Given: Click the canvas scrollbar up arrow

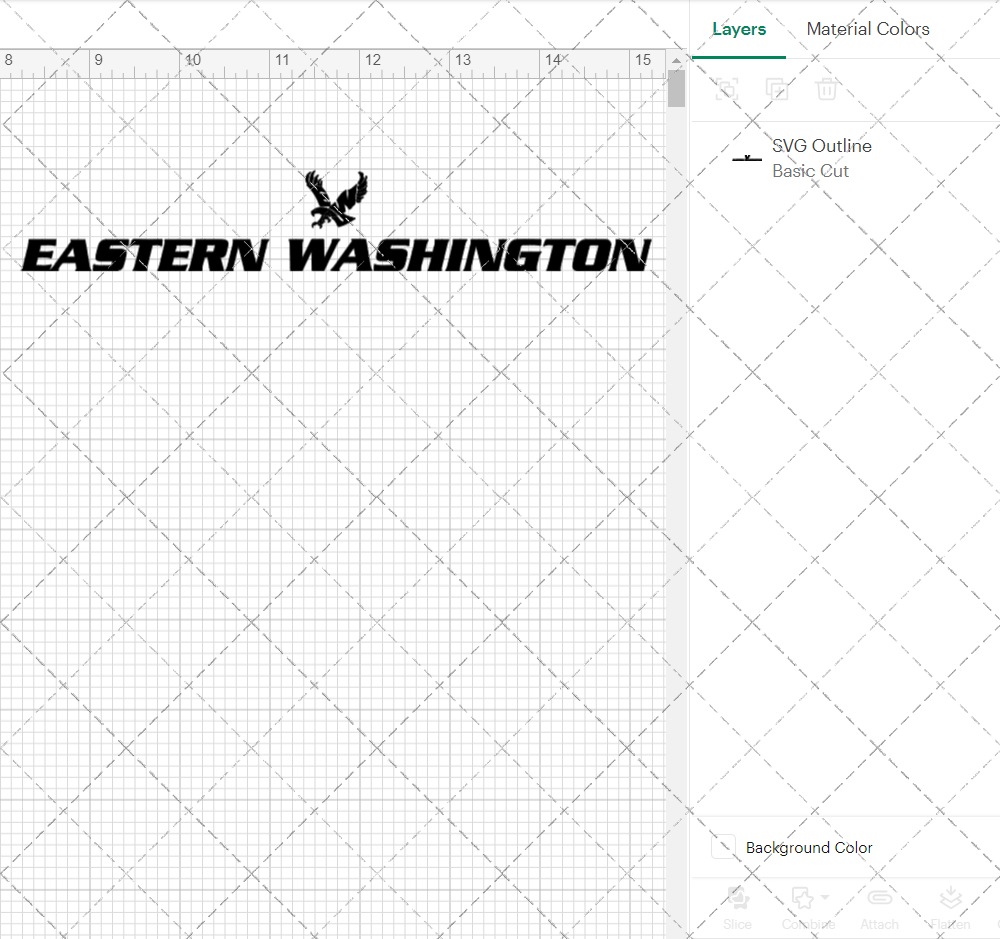Looking at the screenshot, I should (676, 60).
